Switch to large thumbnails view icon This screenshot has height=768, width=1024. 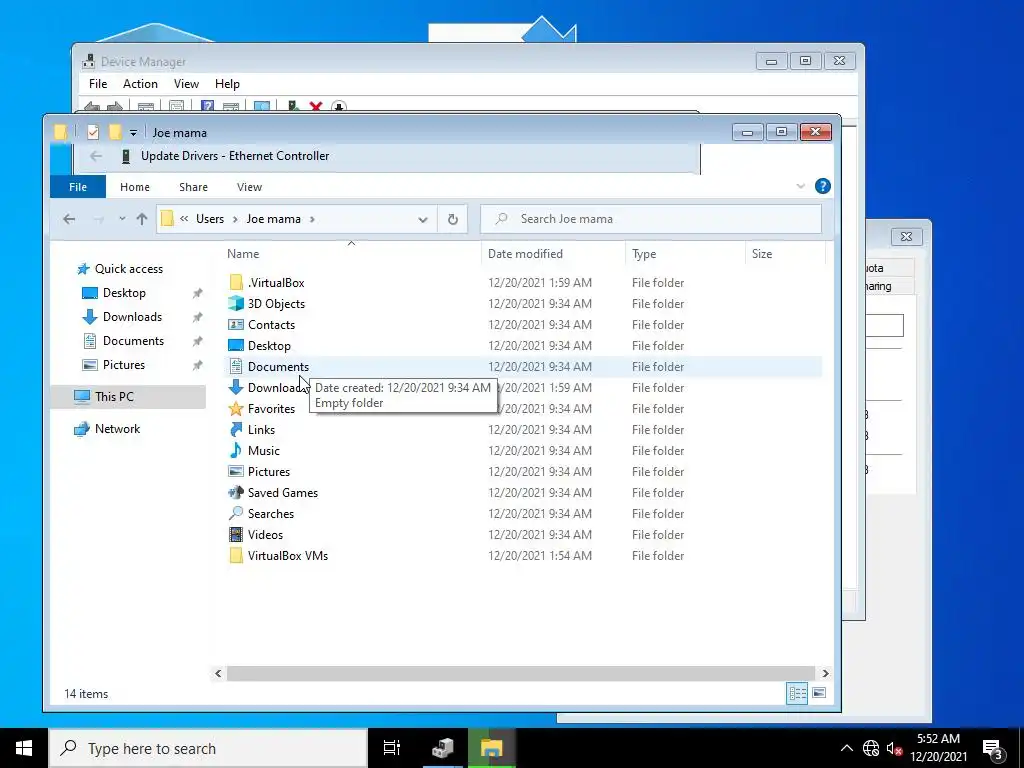(x=819, y=694)
